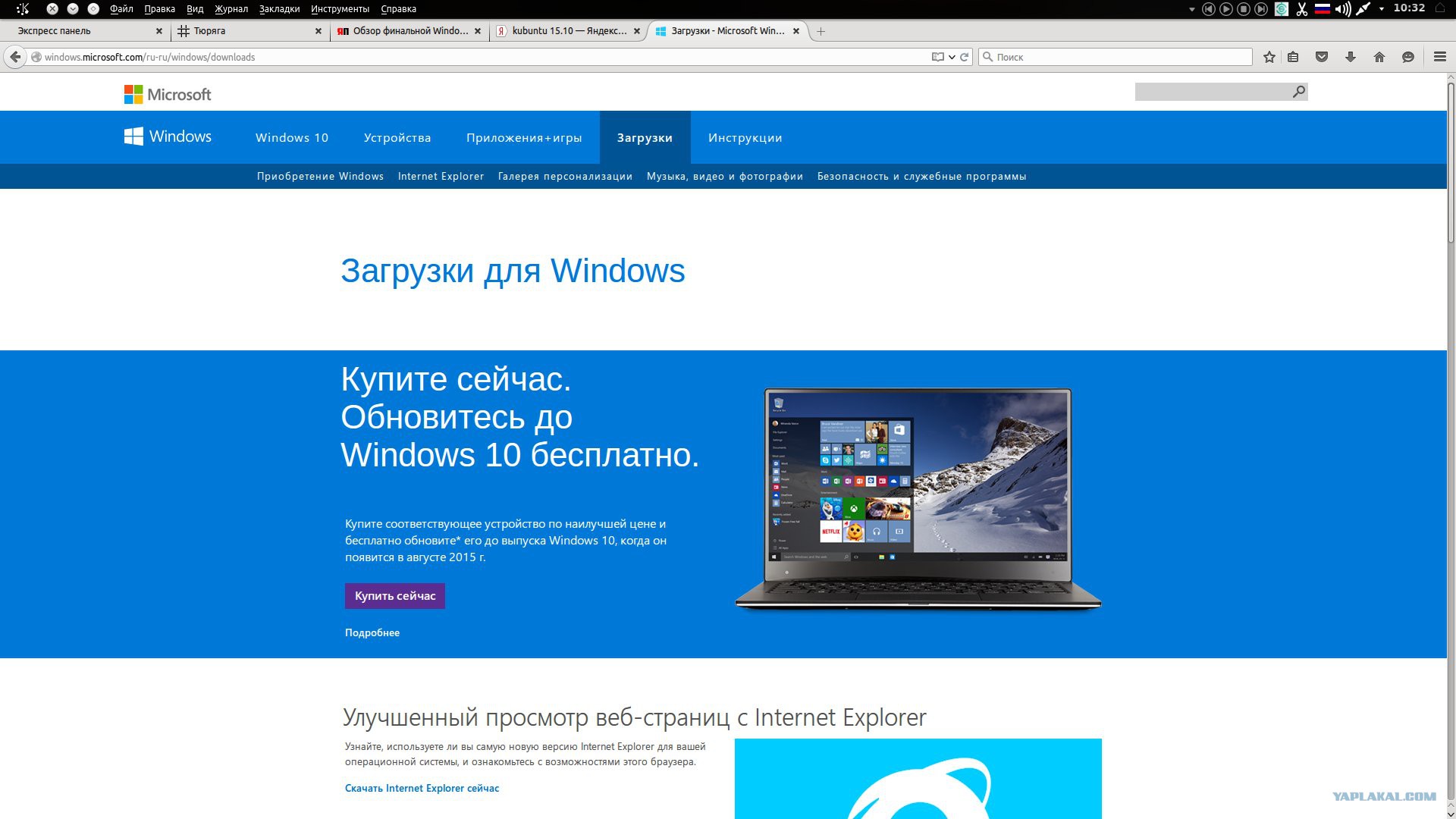Open a new browser tab

(821, 31)
